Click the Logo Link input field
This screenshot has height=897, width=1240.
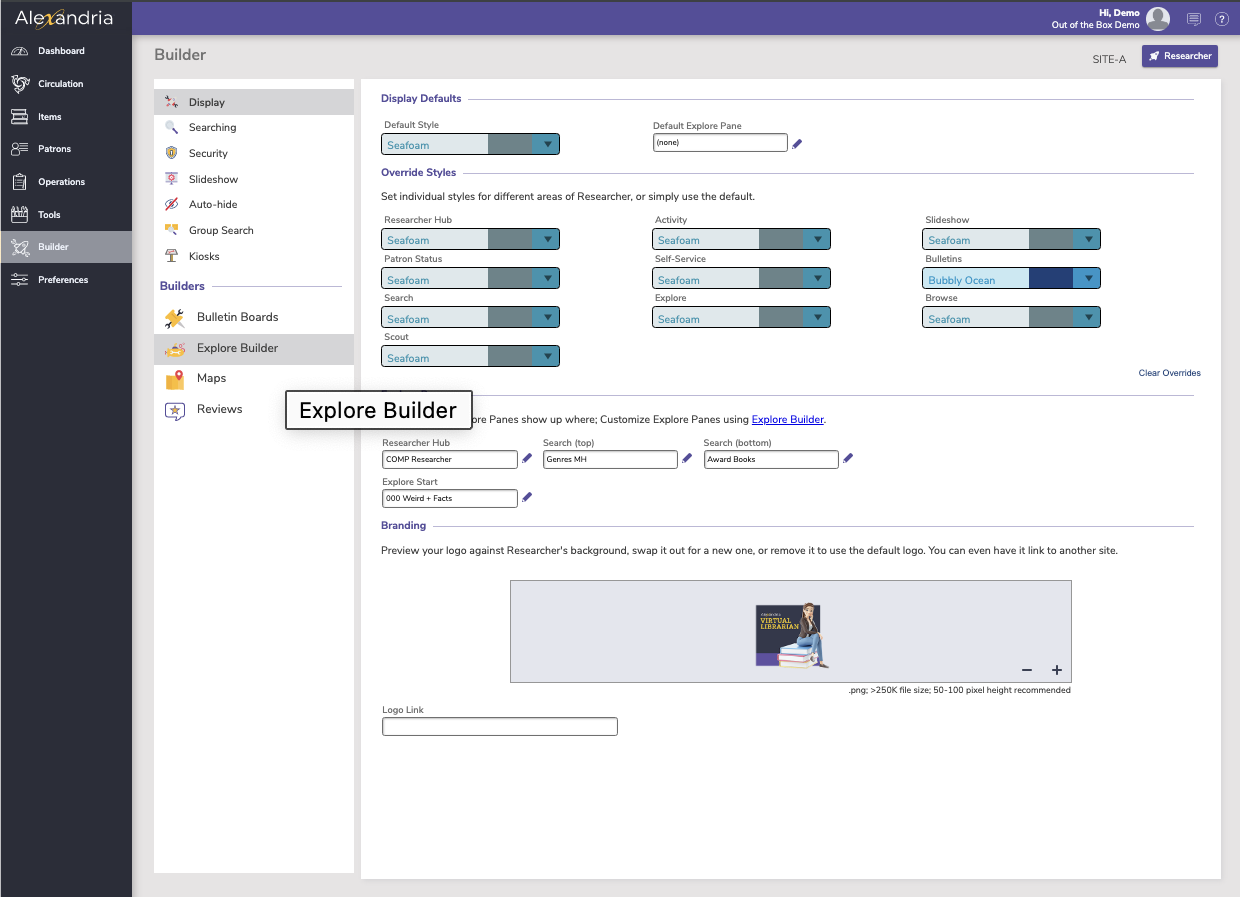500,727
